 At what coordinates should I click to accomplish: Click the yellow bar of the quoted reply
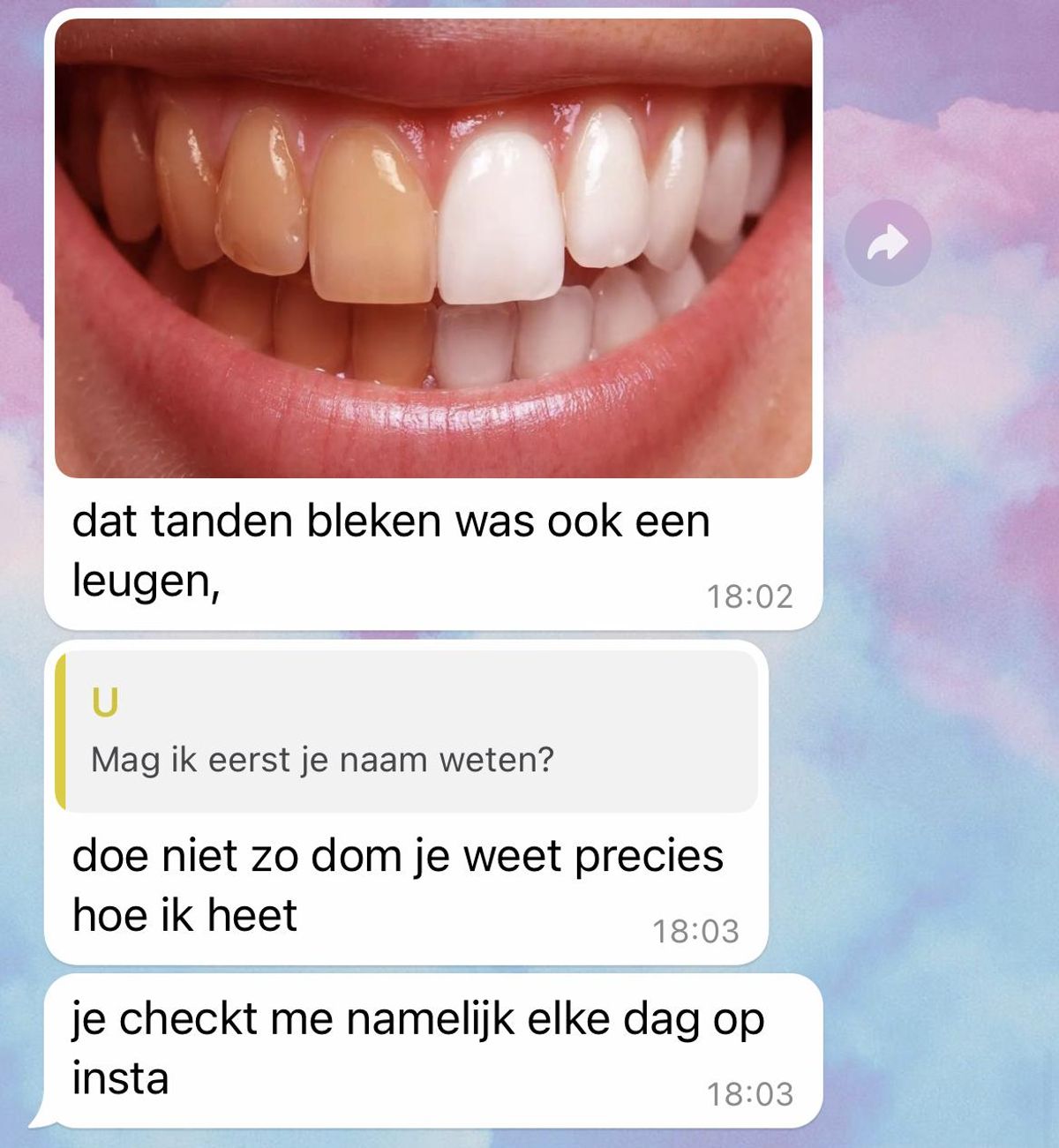pyautogui.click(x=60, y=732)
